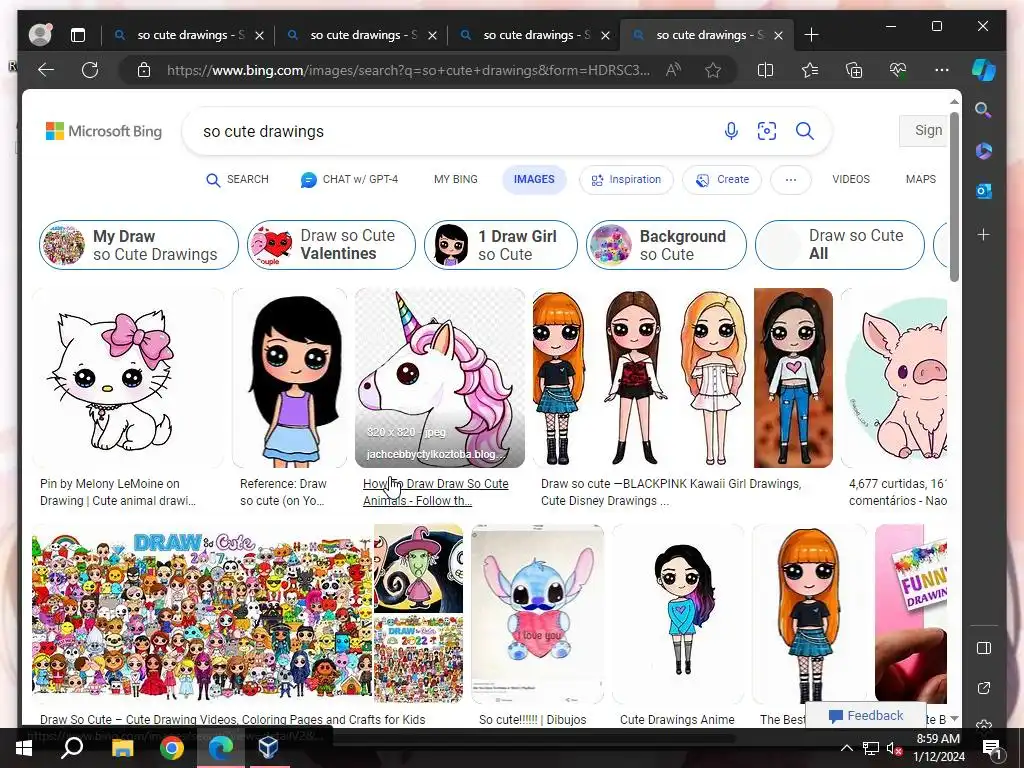Expand the more options ellipsis pill

click(791, 180)
